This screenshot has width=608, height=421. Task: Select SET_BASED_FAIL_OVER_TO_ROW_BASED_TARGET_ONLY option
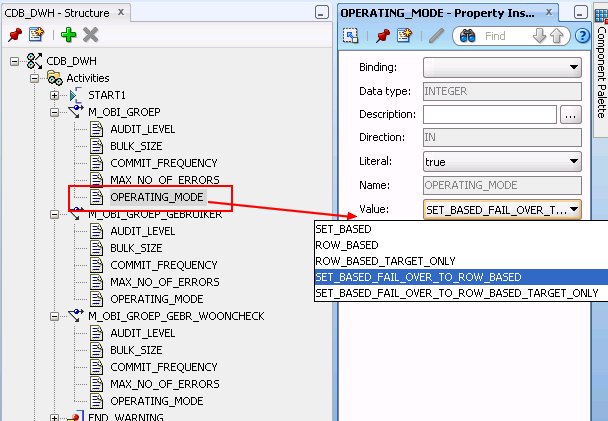pos(456,293)
